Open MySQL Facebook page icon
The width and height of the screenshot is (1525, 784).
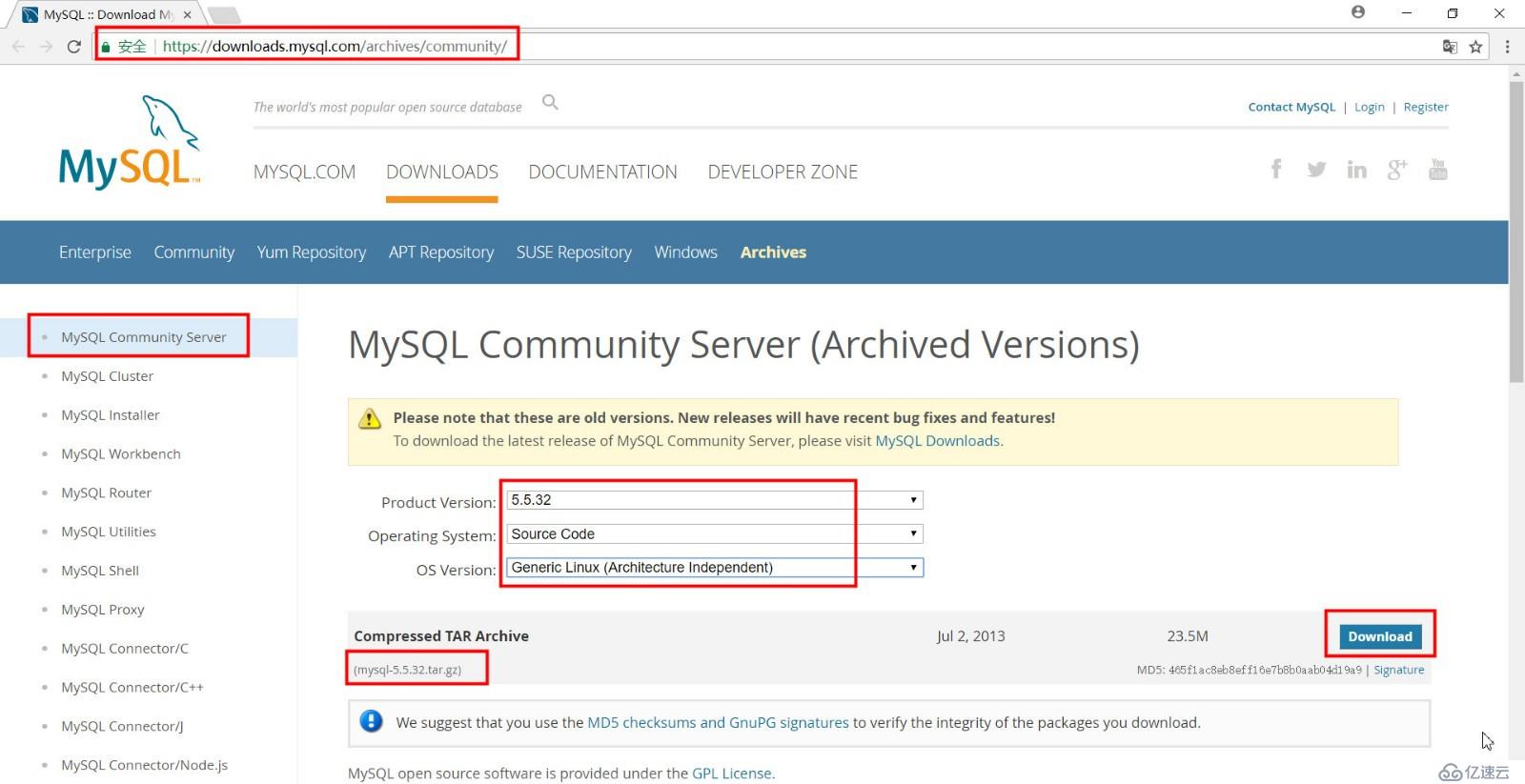point(1276,170)
